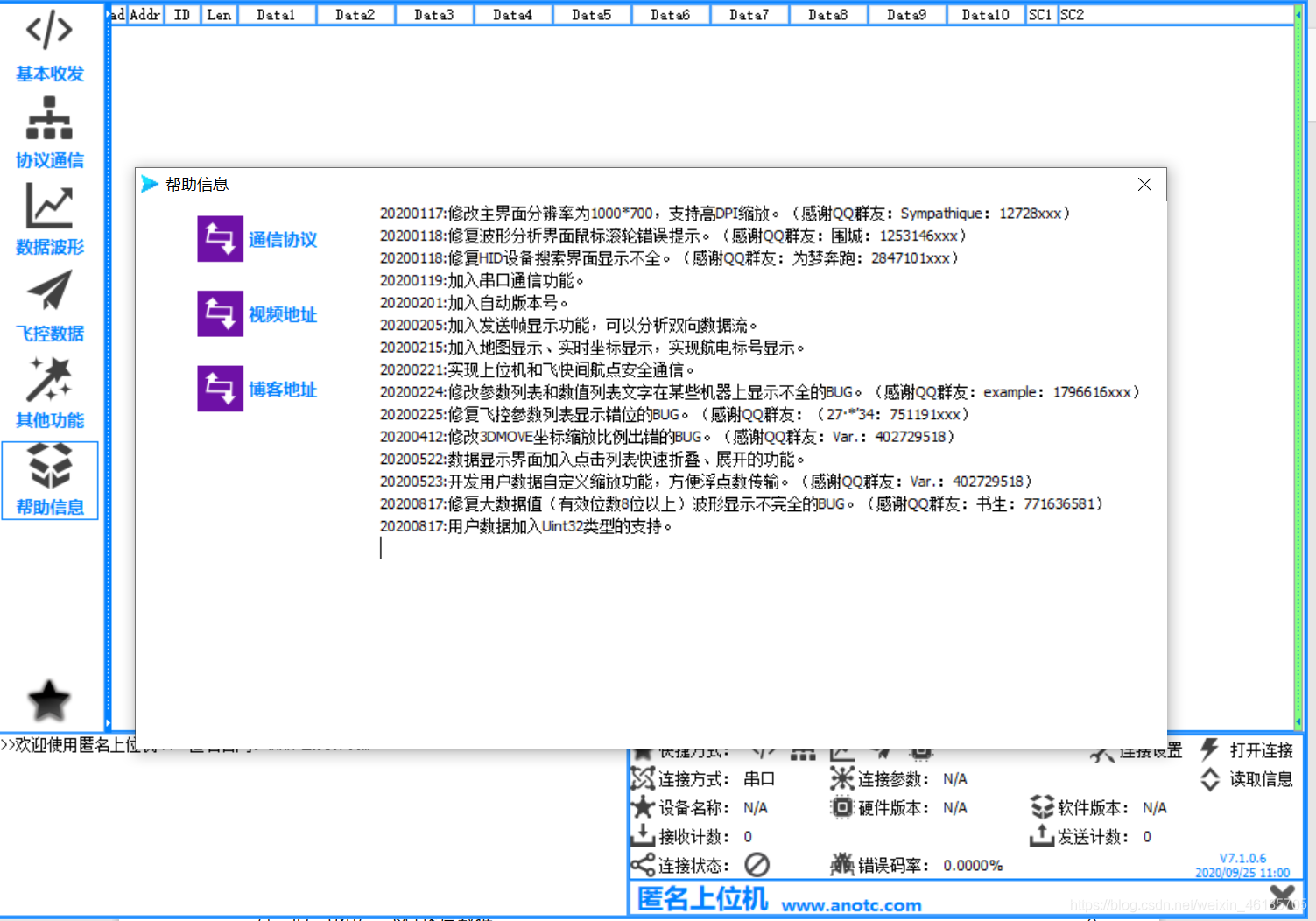
Task: Click the 连接参数 asterisk icon
Action: [842, 778]
